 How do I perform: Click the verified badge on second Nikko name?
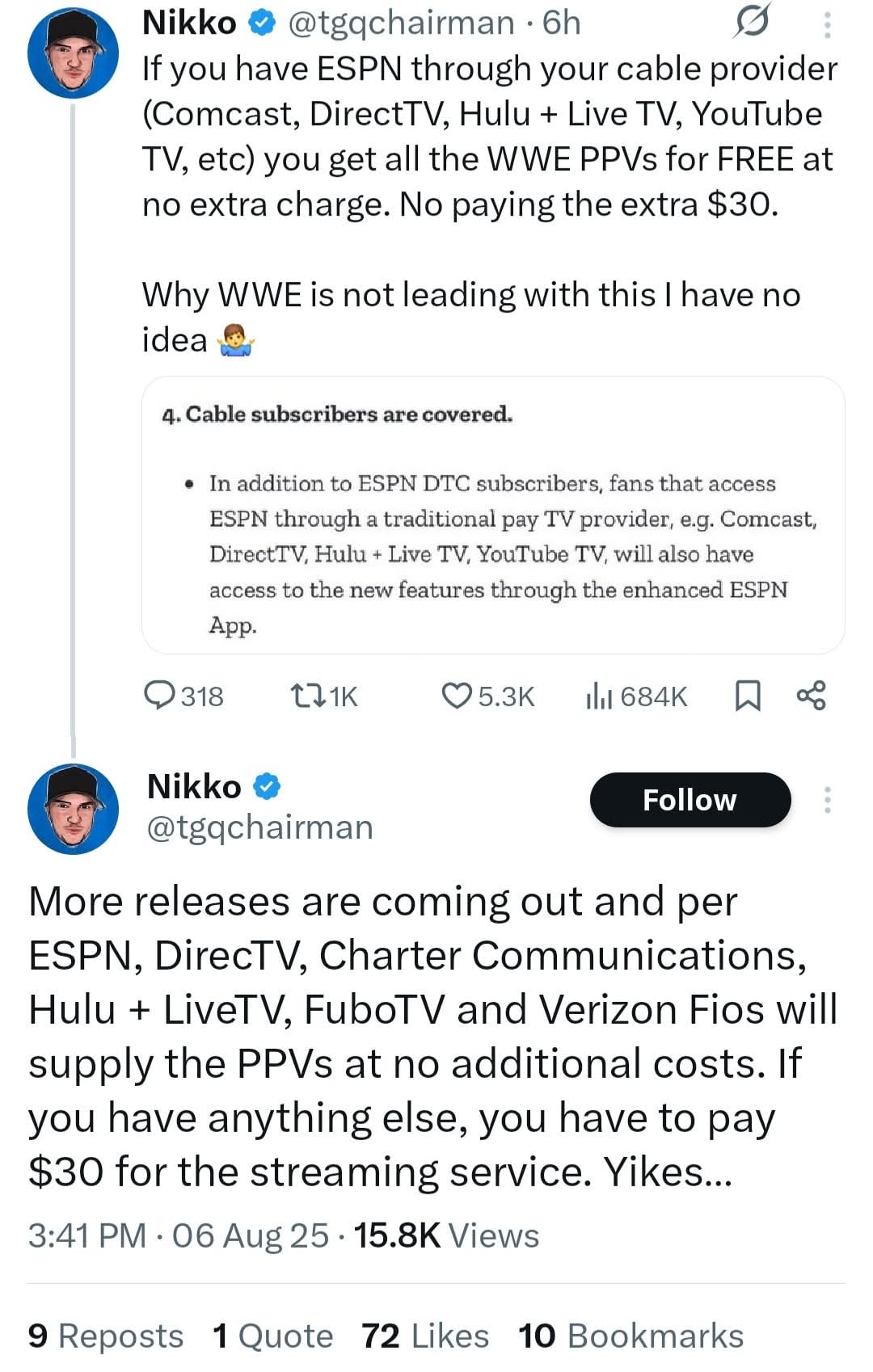tap(268, 786)
